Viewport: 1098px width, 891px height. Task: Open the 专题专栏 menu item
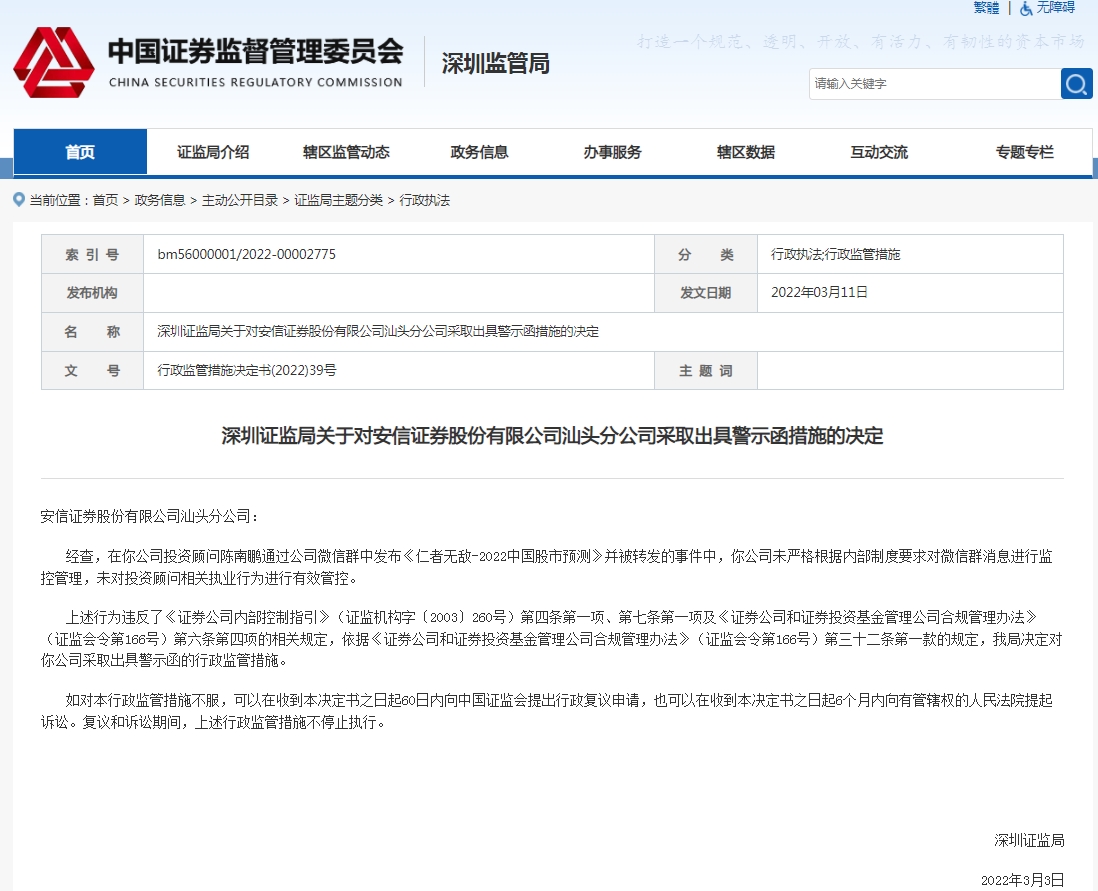coord(1024,152)
